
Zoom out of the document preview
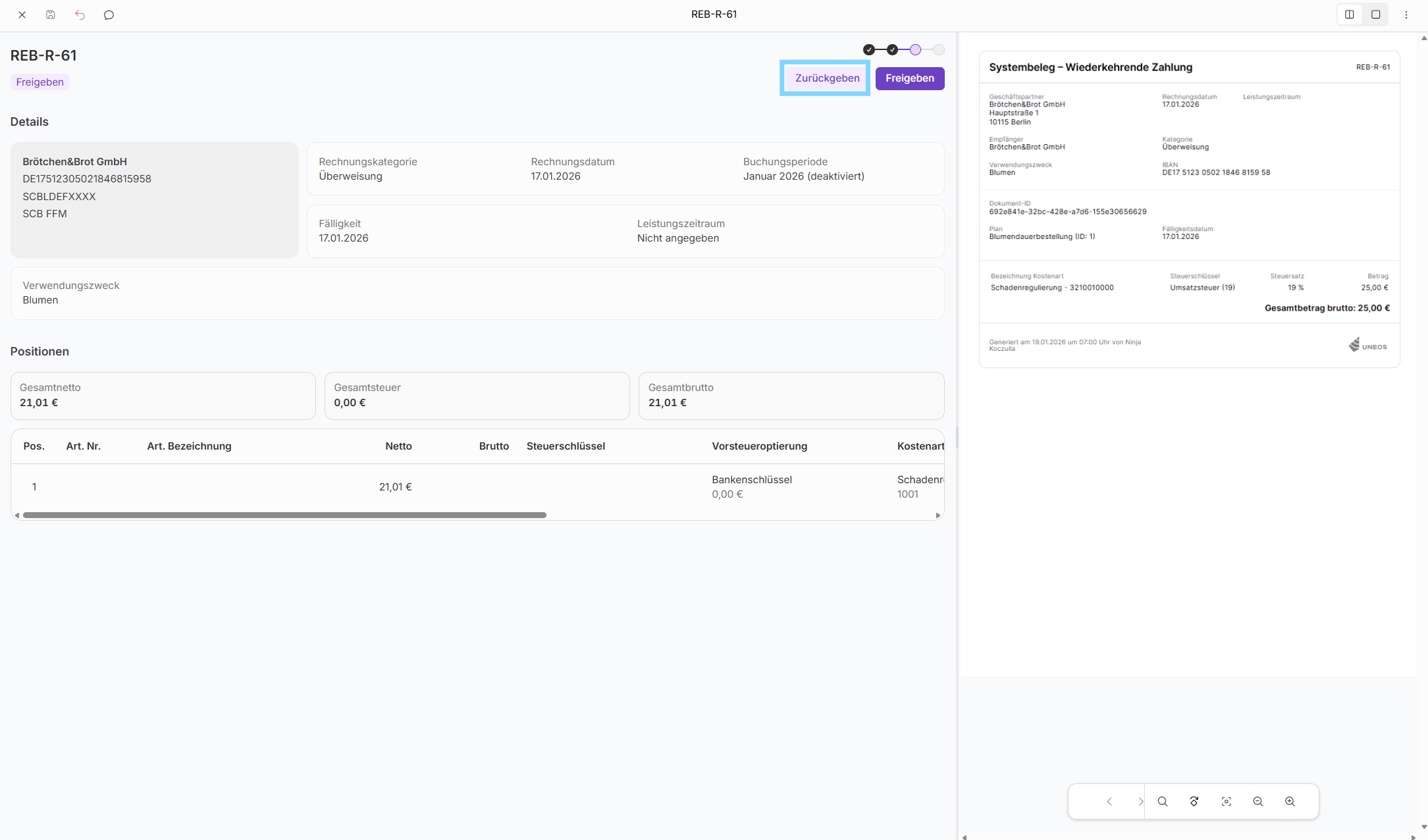pos(1257,801)
